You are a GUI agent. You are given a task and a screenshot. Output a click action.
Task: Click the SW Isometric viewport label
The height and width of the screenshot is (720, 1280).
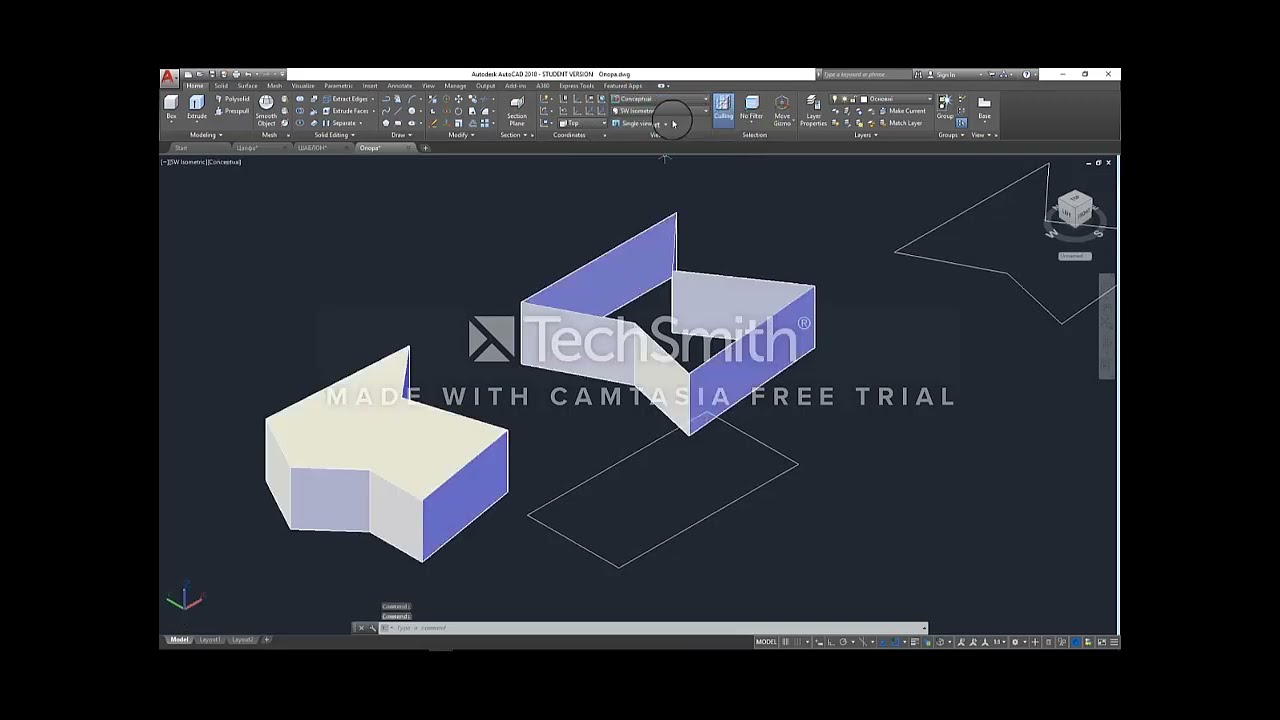coord(186,162)
